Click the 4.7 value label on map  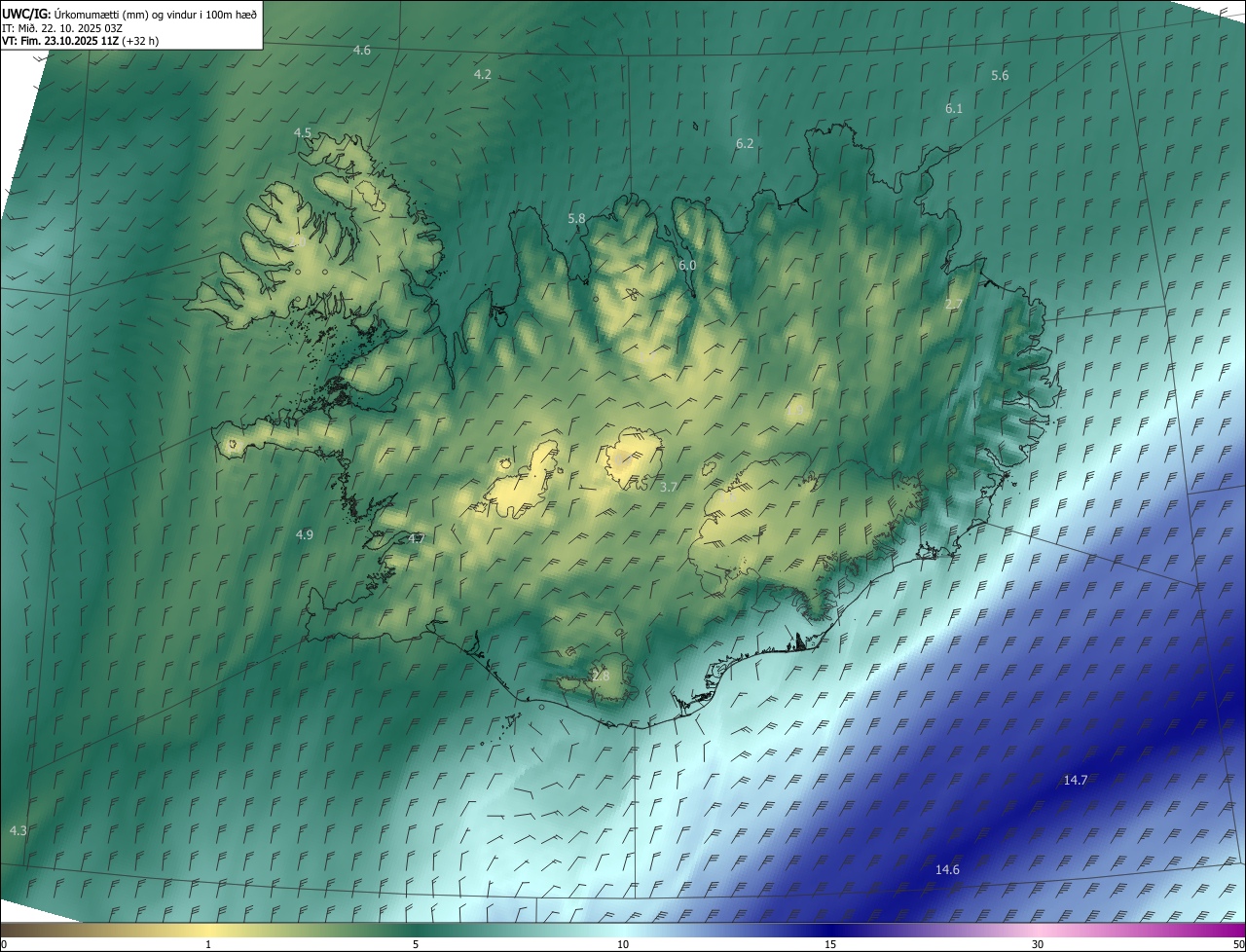click(417, 539)
